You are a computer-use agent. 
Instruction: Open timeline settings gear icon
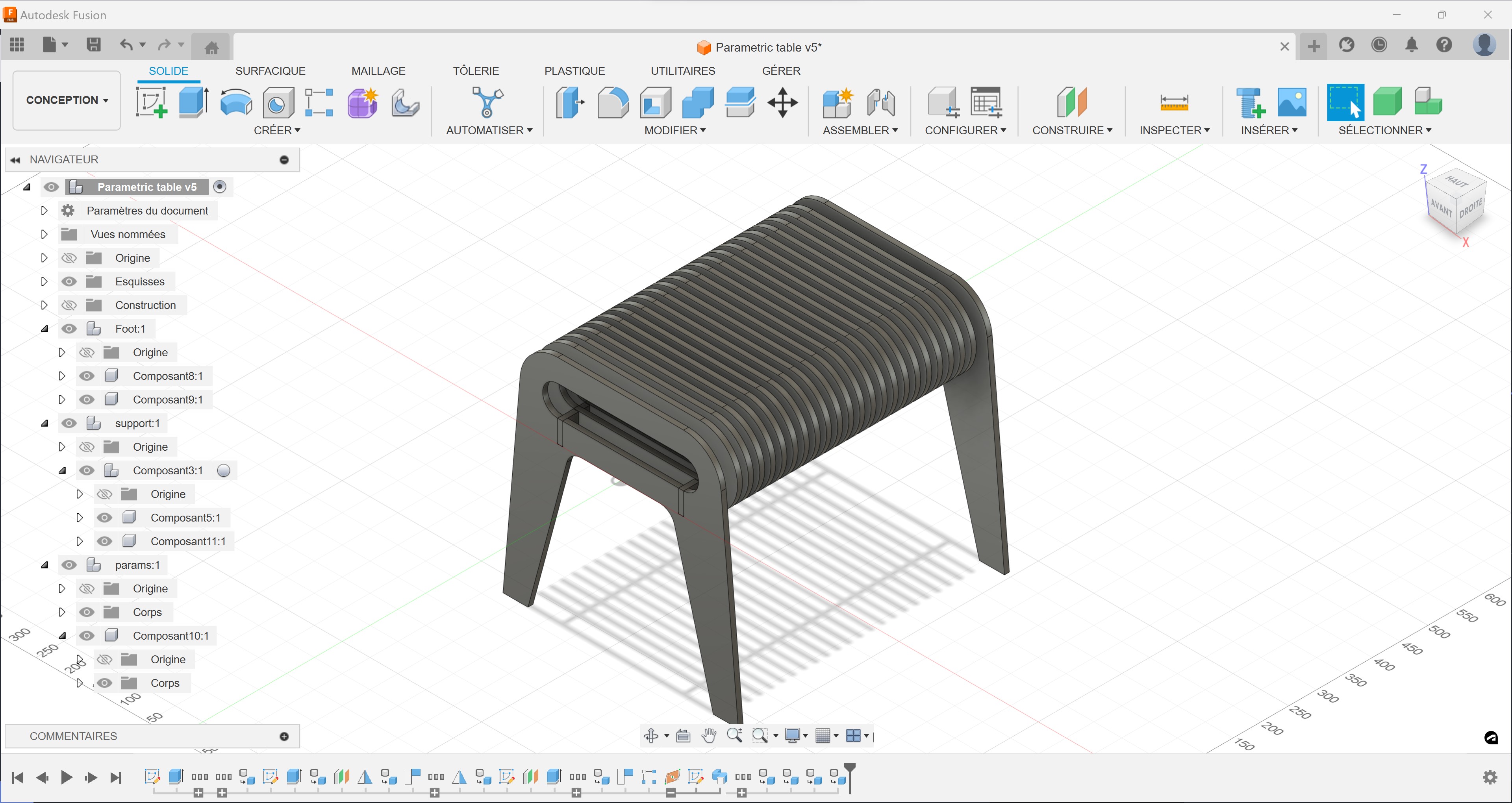click(1490, 777)
